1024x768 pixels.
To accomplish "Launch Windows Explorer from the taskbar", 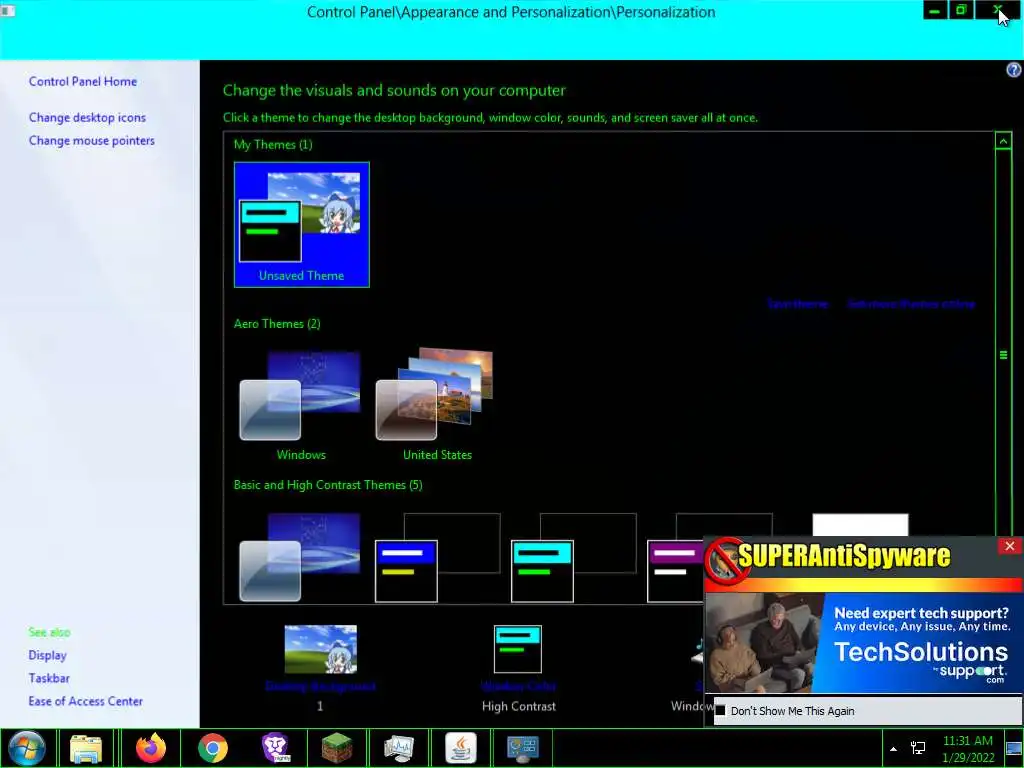I will tap(86, 748).
